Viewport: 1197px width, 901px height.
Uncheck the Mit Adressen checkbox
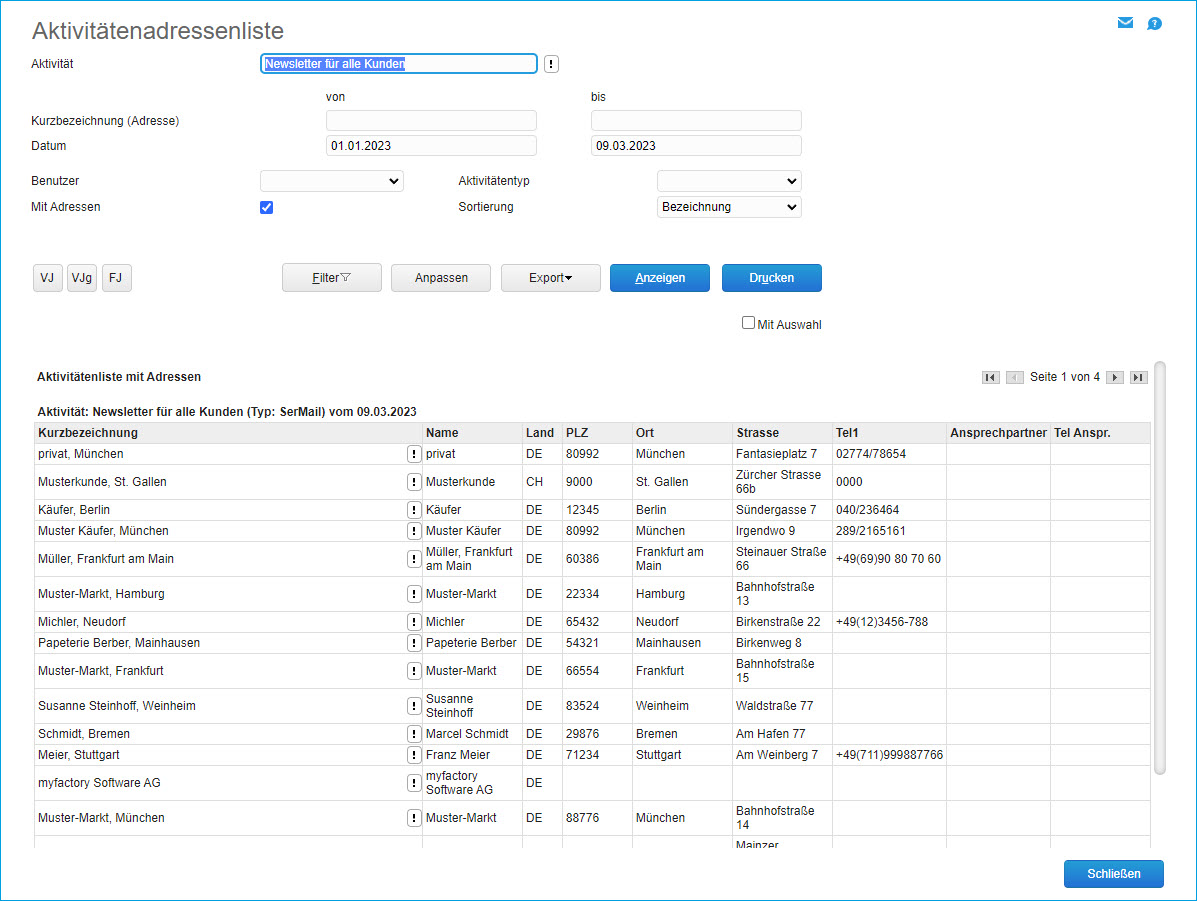coord(266,208)
